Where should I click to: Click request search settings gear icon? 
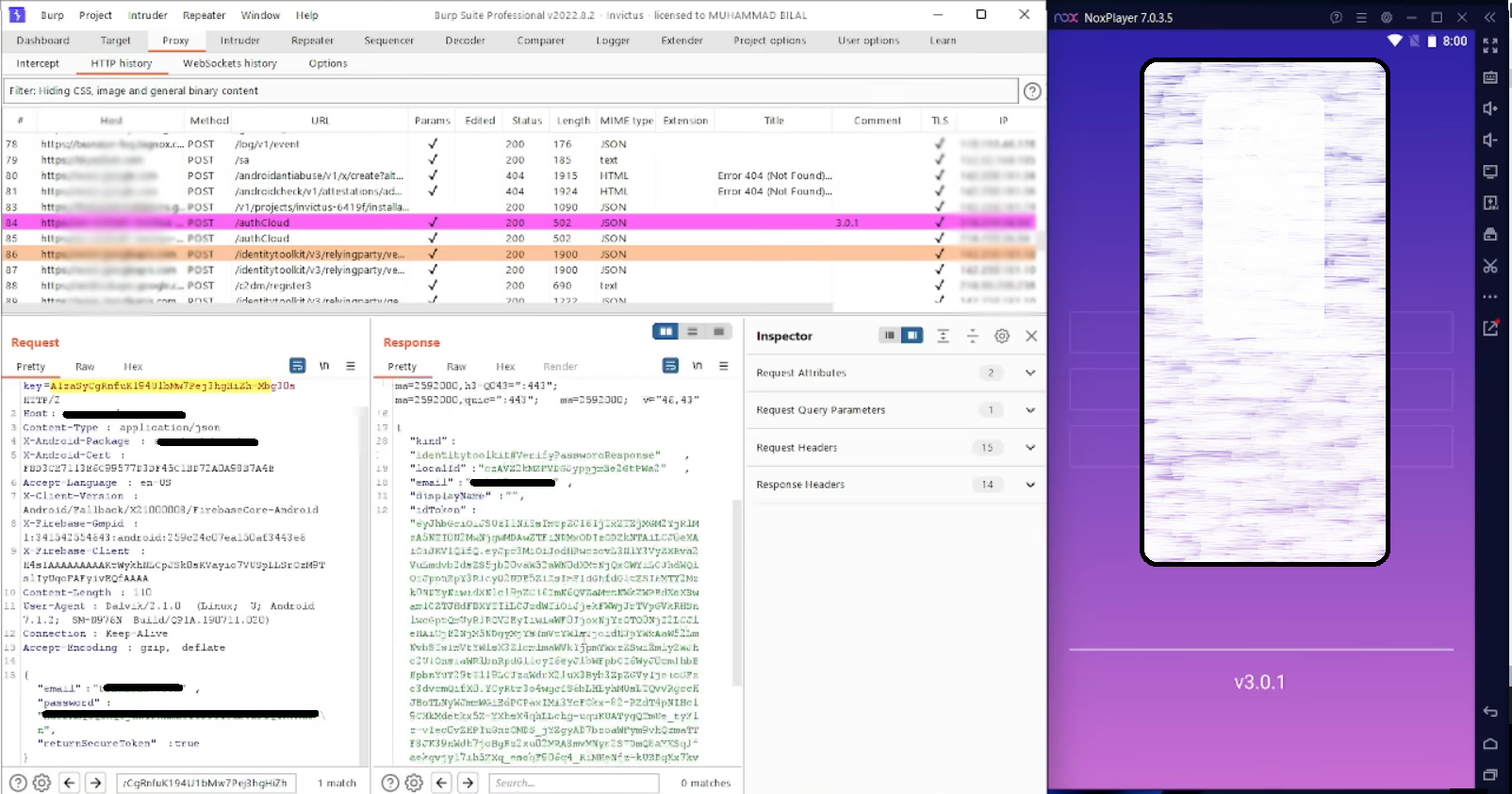[41, 783]
